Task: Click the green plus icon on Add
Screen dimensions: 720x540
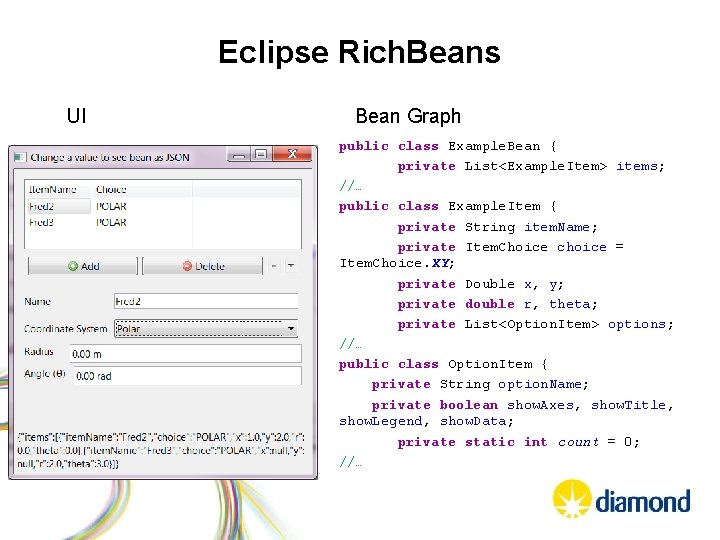Action: point(73,266)
